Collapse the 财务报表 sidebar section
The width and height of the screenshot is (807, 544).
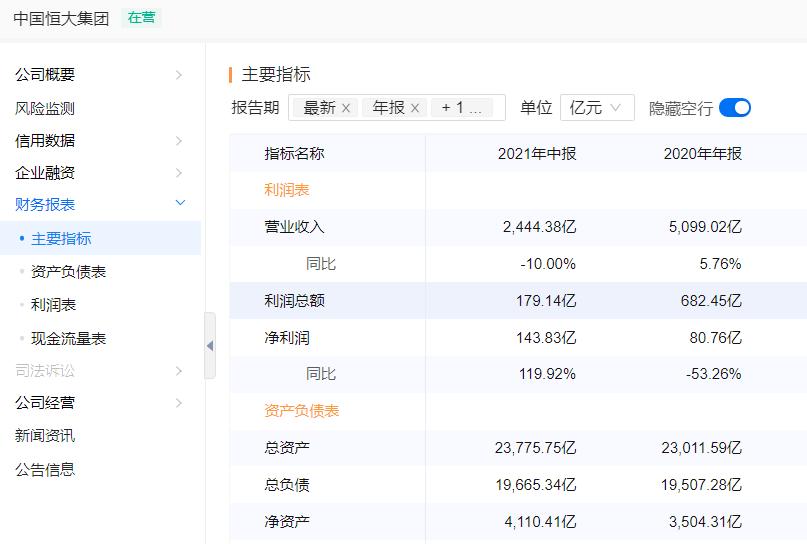(180, 203)
